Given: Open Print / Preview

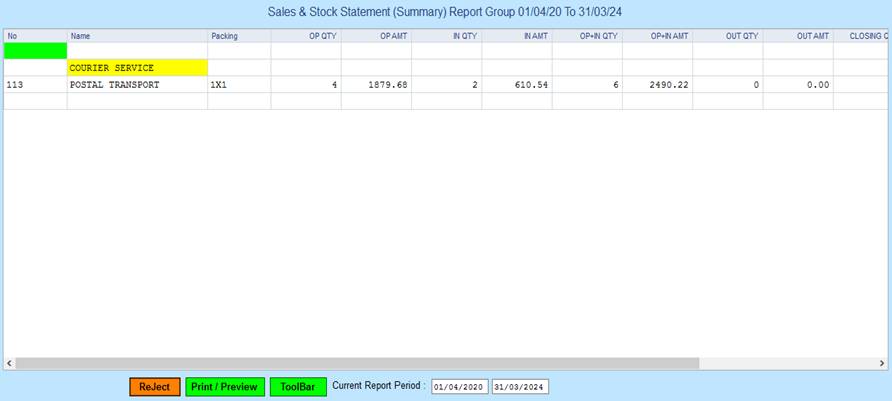Looking at the screenshot, I should coord(225,387).
